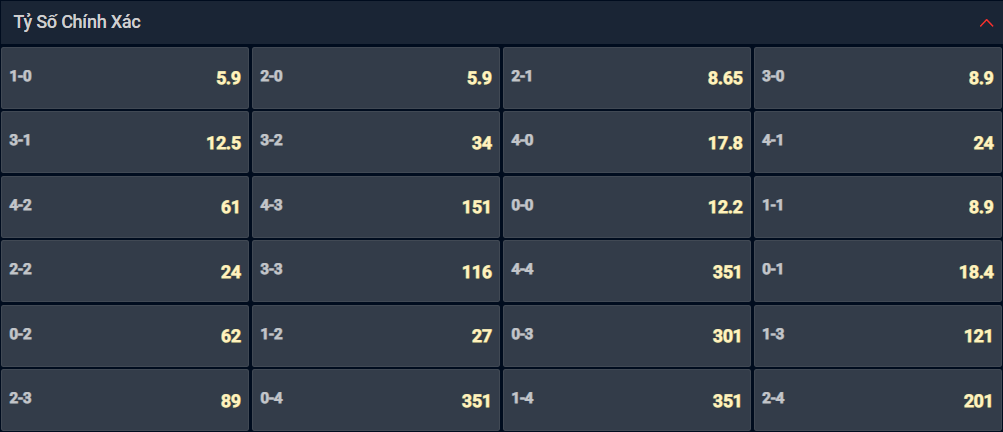Select the 1-0 score at 5.9 odds
This screenshot has width=1003, height=432.
click(125, 77)
